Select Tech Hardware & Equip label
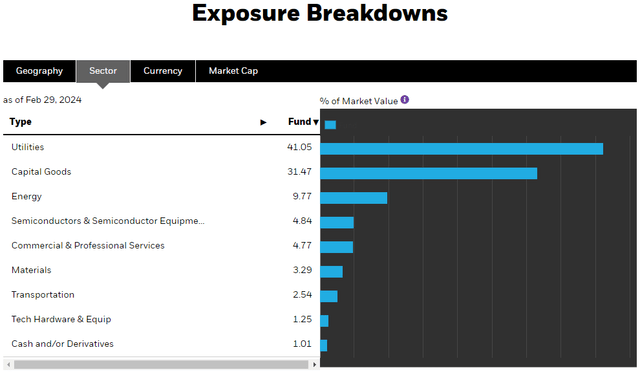The height and width of the screenshot is (374, 640). pyautogui.click(x=61, y=319)
